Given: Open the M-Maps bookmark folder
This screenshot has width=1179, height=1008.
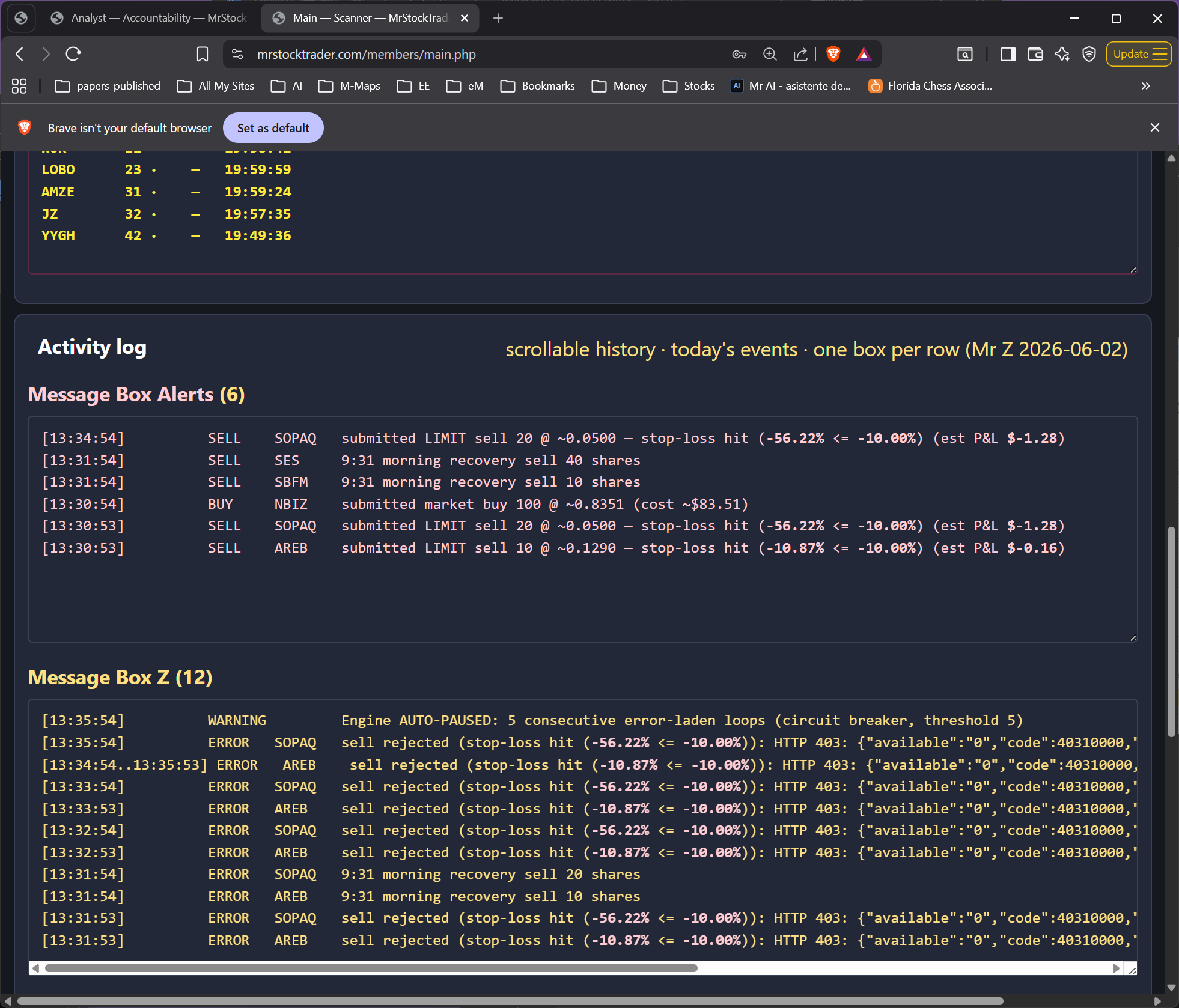Looking at the screenshot, I should point(349,86).
